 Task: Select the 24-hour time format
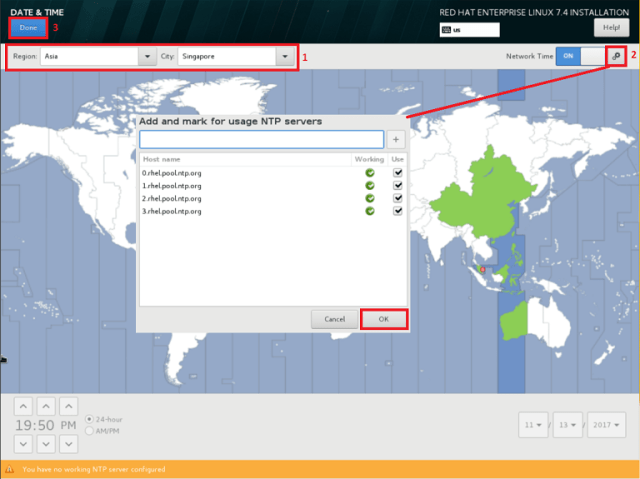point(89,419)
